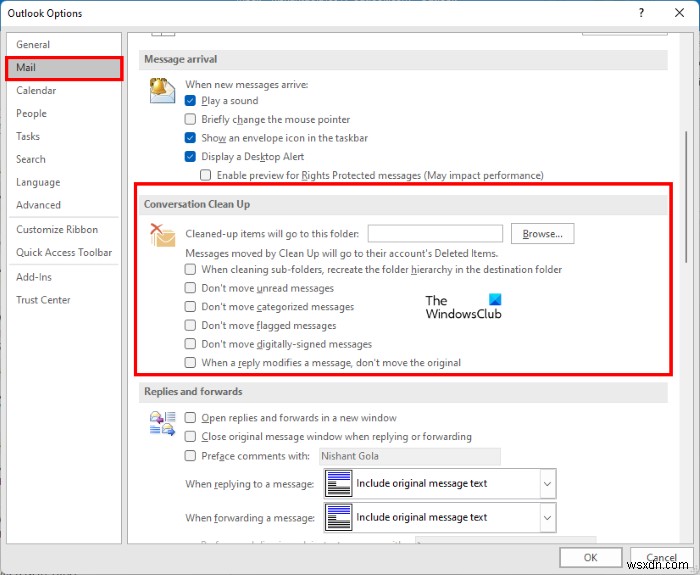The width and height of the screenshot is (700, 575).
Task: Enable preview for Rights Protected messages
Action: [205, 175]
